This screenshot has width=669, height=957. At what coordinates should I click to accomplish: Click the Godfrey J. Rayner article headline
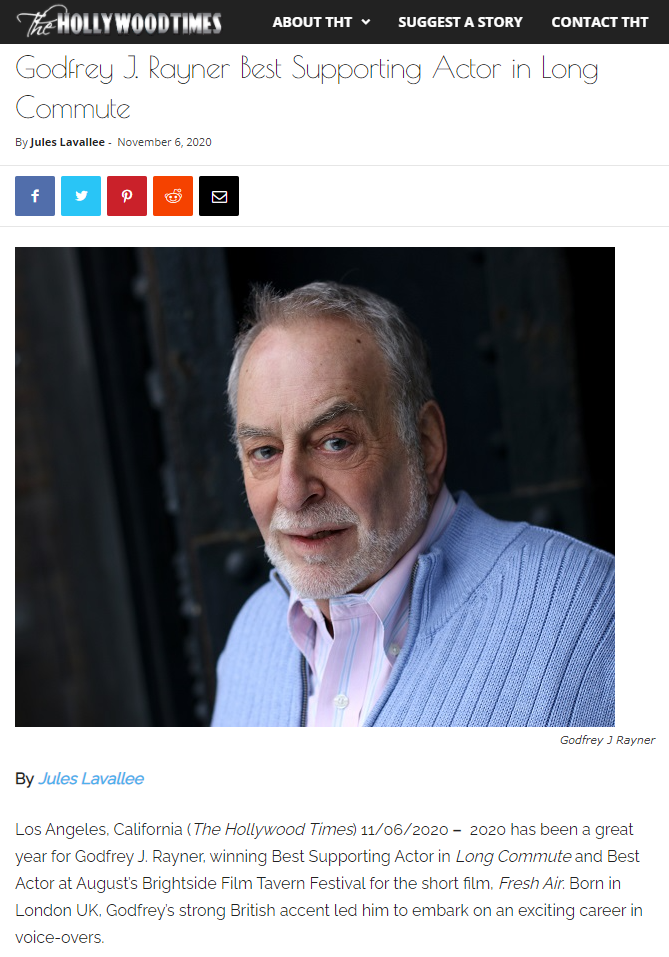[306, 88]
